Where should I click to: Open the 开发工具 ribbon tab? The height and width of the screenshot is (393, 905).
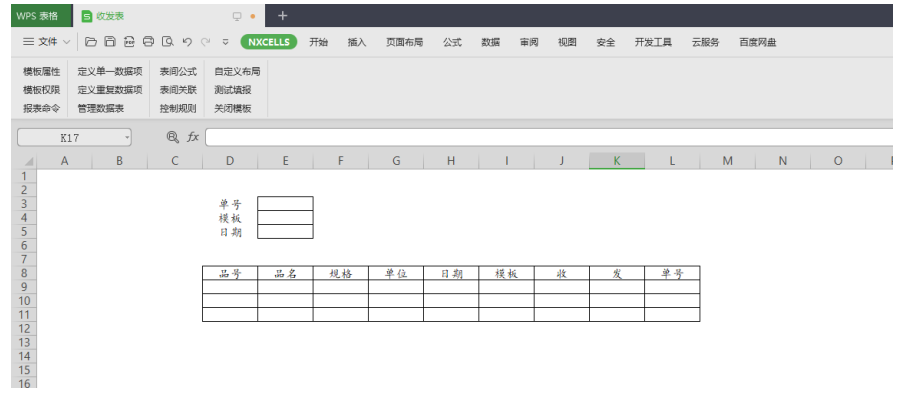[653, 42]
